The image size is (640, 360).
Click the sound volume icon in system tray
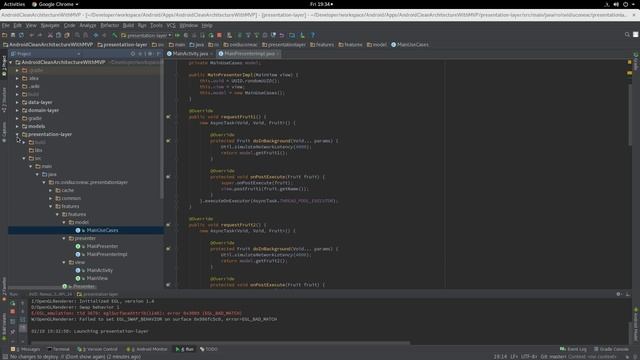(x=616, y=4)
